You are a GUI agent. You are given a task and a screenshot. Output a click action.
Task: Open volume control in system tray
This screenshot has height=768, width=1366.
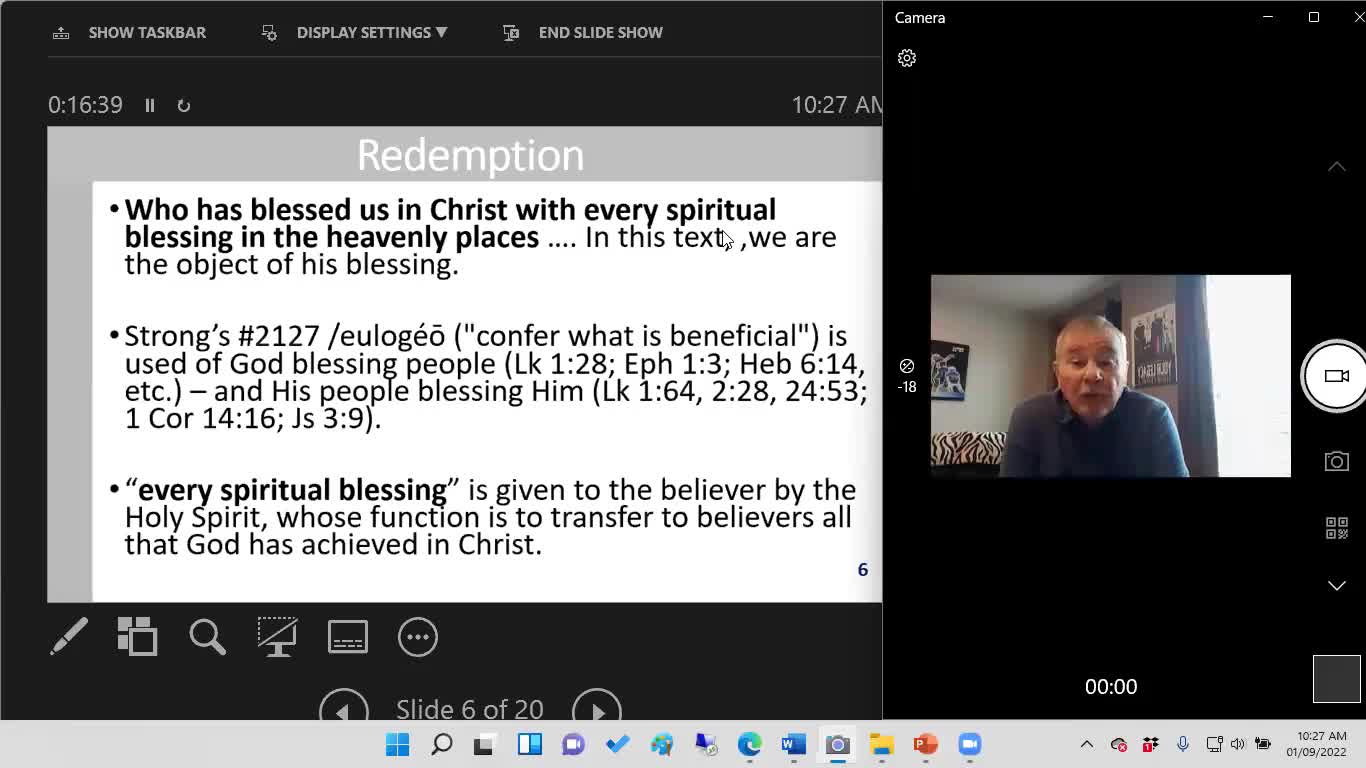(x=1238, y=744)
